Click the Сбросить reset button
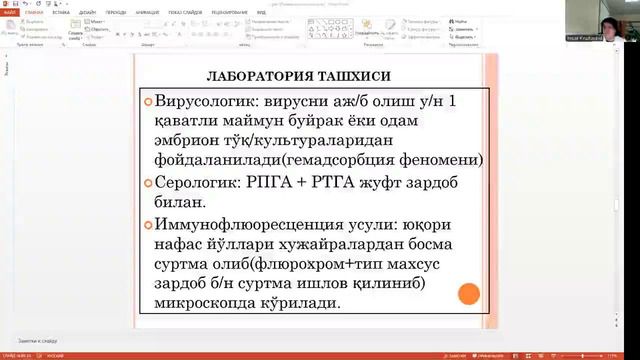The width and height of the screenshot is (640, 360). [97, 29]
